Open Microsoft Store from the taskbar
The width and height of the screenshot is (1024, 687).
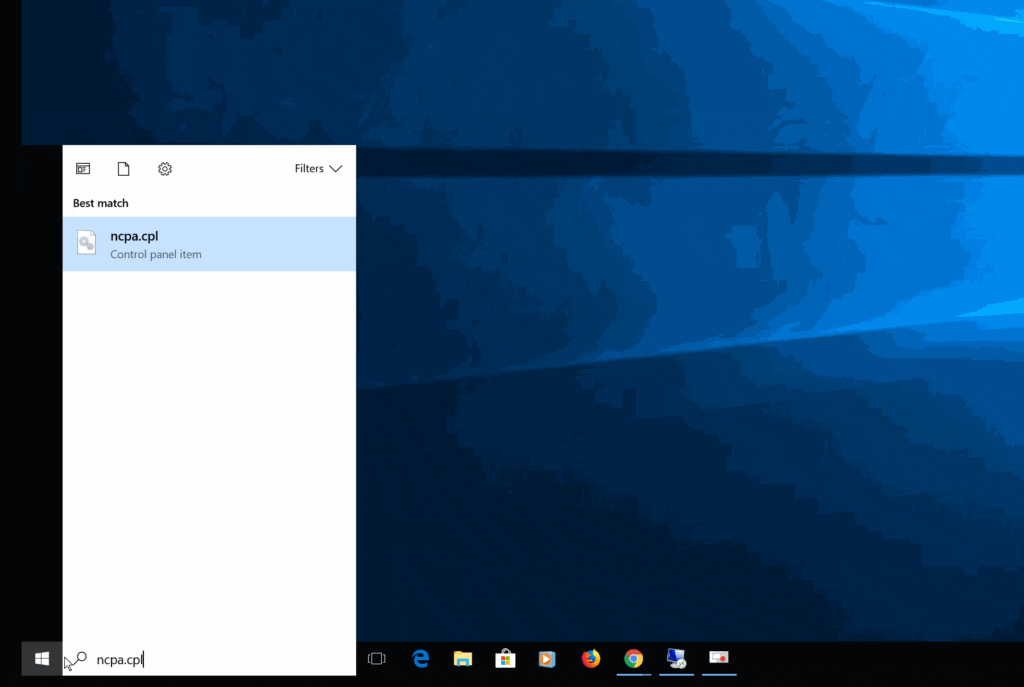pos(505,658)
